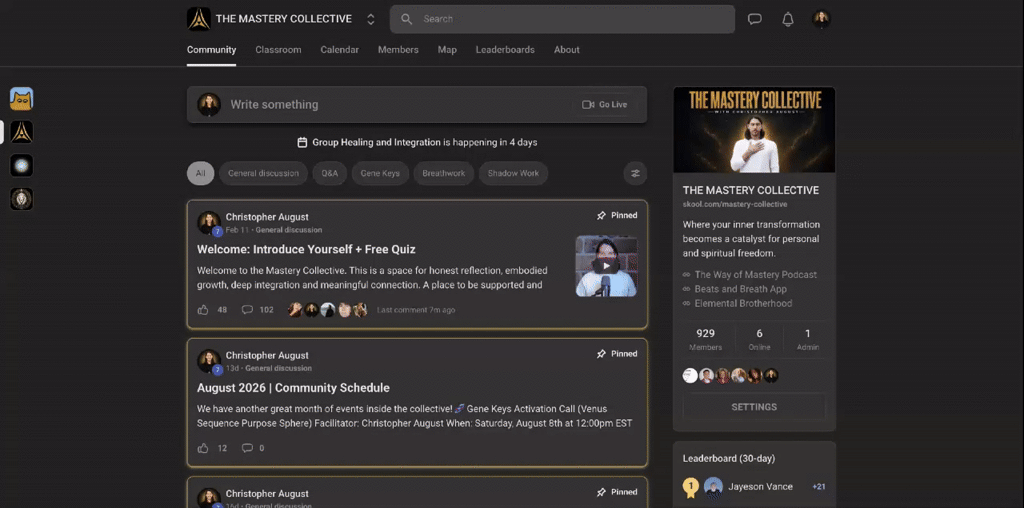Click the Pinned icon on the Welcome post
The height and width of the screenshot is (508, 1024).
(x=601, y=215)
